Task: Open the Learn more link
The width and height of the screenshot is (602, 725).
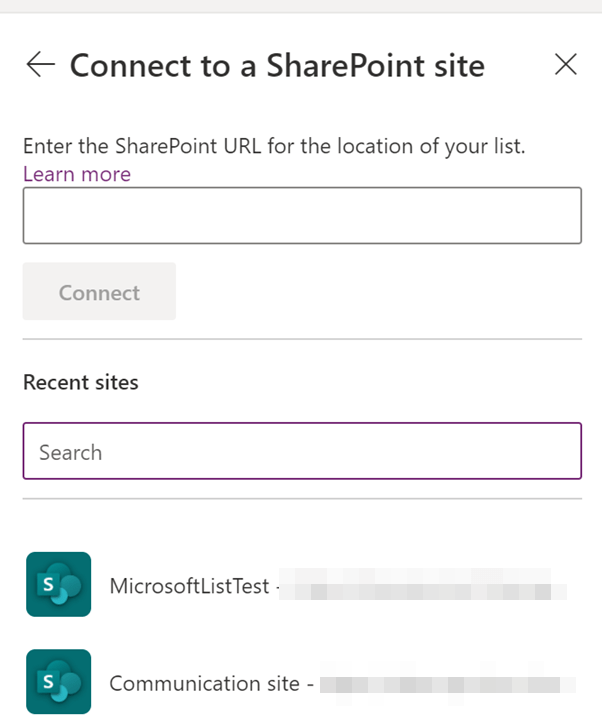Action: coord(77,174)
